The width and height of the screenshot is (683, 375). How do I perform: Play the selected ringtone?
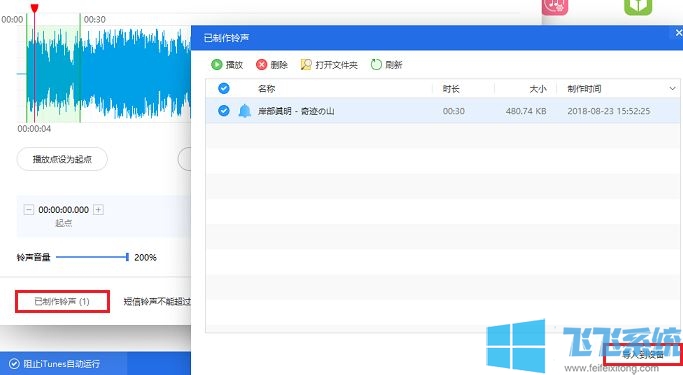point(227,65)
